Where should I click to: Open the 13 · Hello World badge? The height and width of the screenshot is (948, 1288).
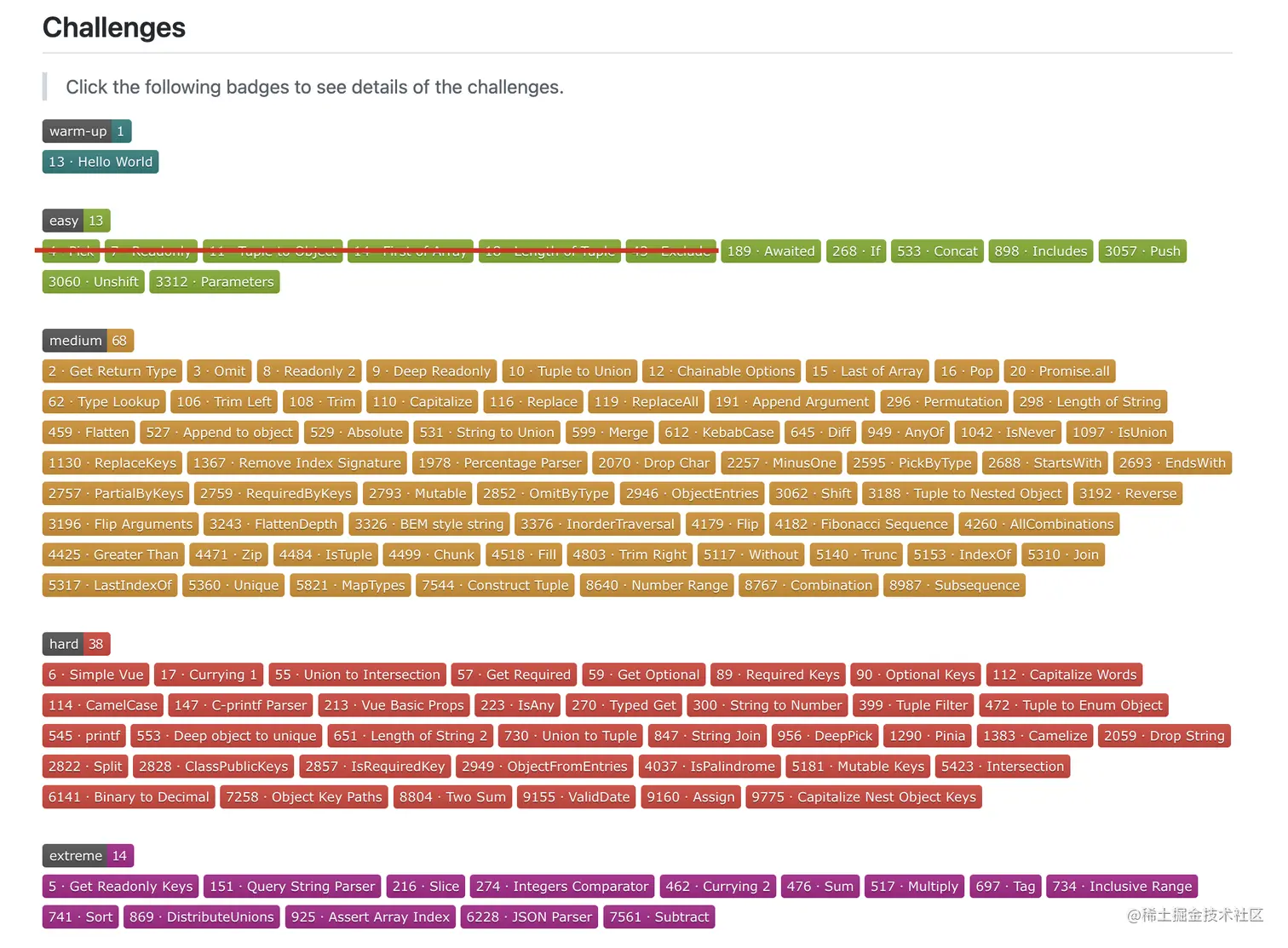(101, 162)
